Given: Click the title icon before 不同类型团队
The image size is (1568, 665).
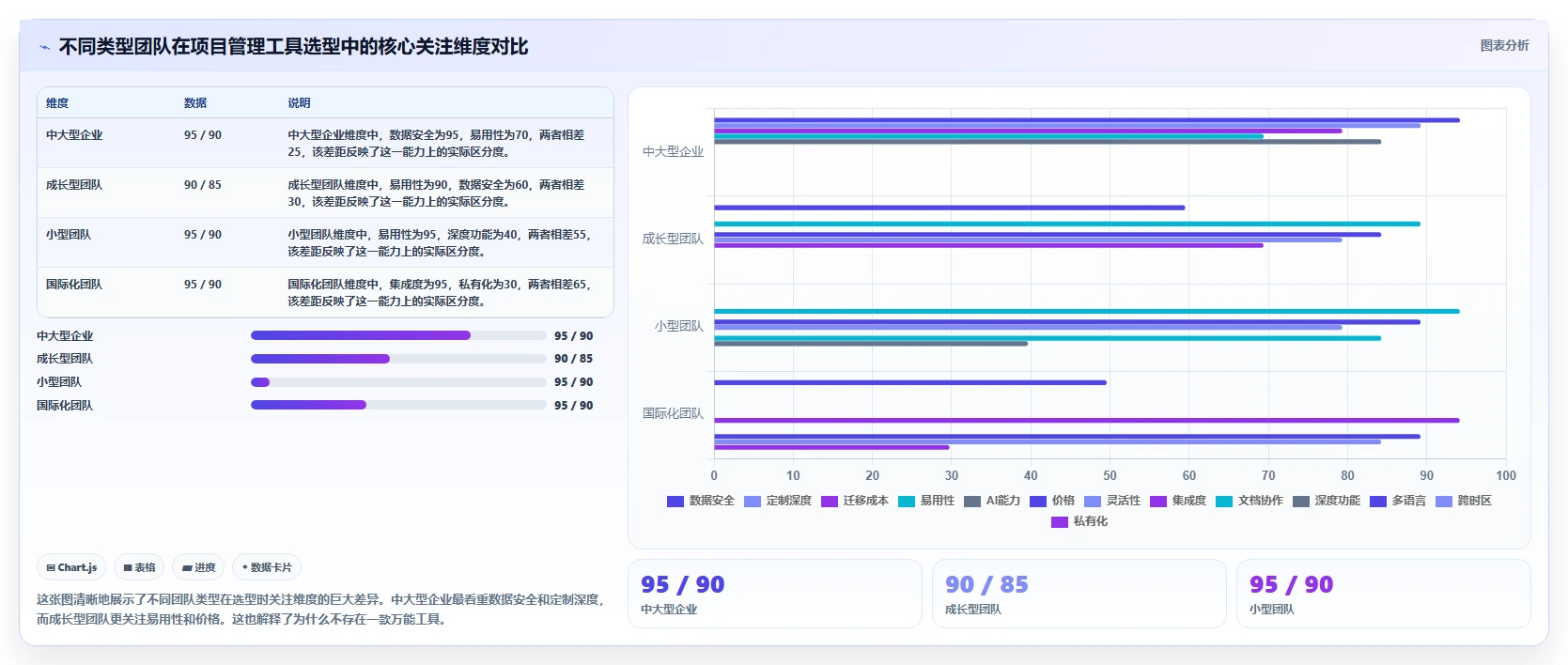Looking at the screenshot, I should (x=44, y=47).
